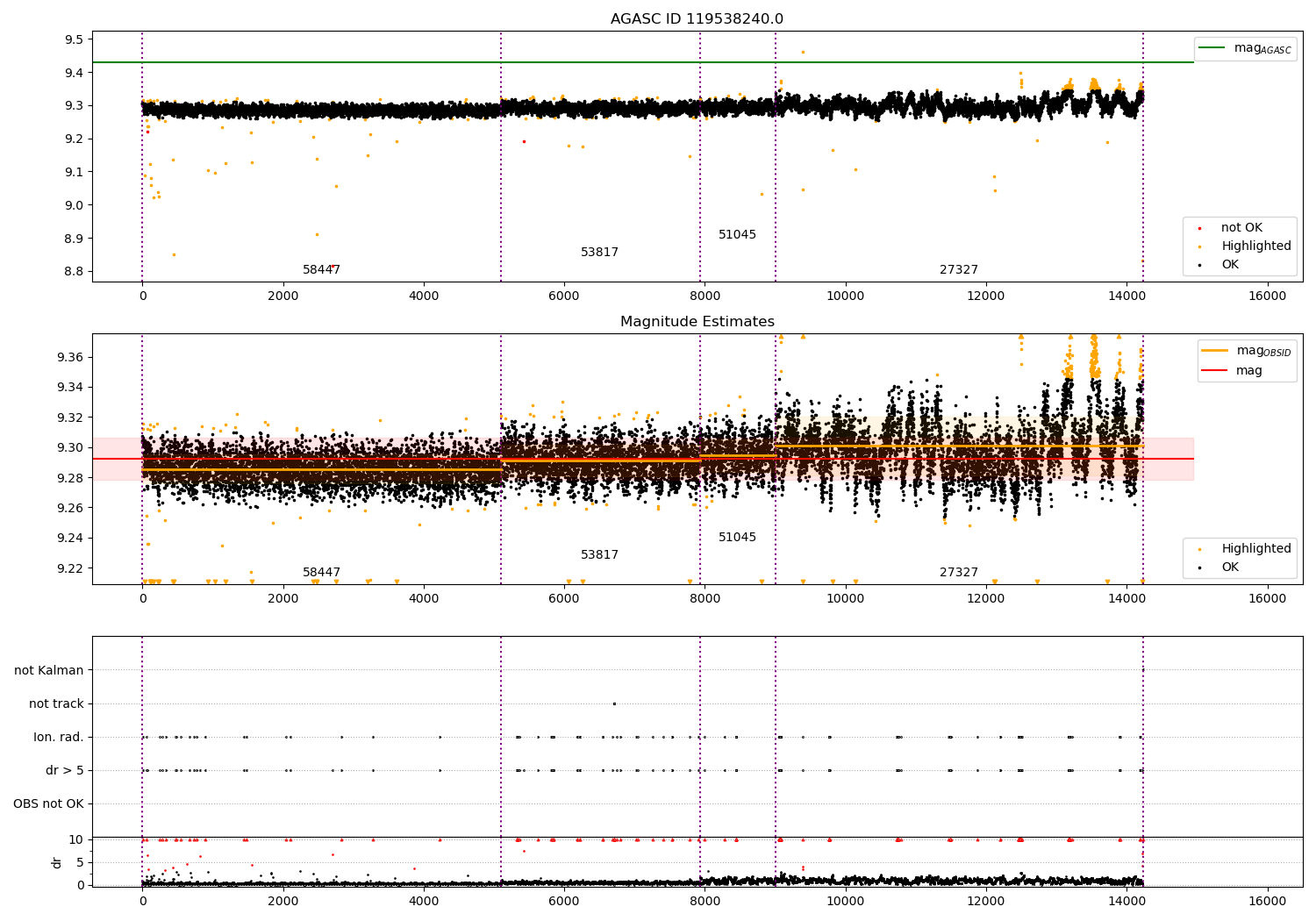The image size is (1316, 921).
Task: Select the 16000 x-tick under Magnitude Estimates panel
Action: coord(1267,599)
